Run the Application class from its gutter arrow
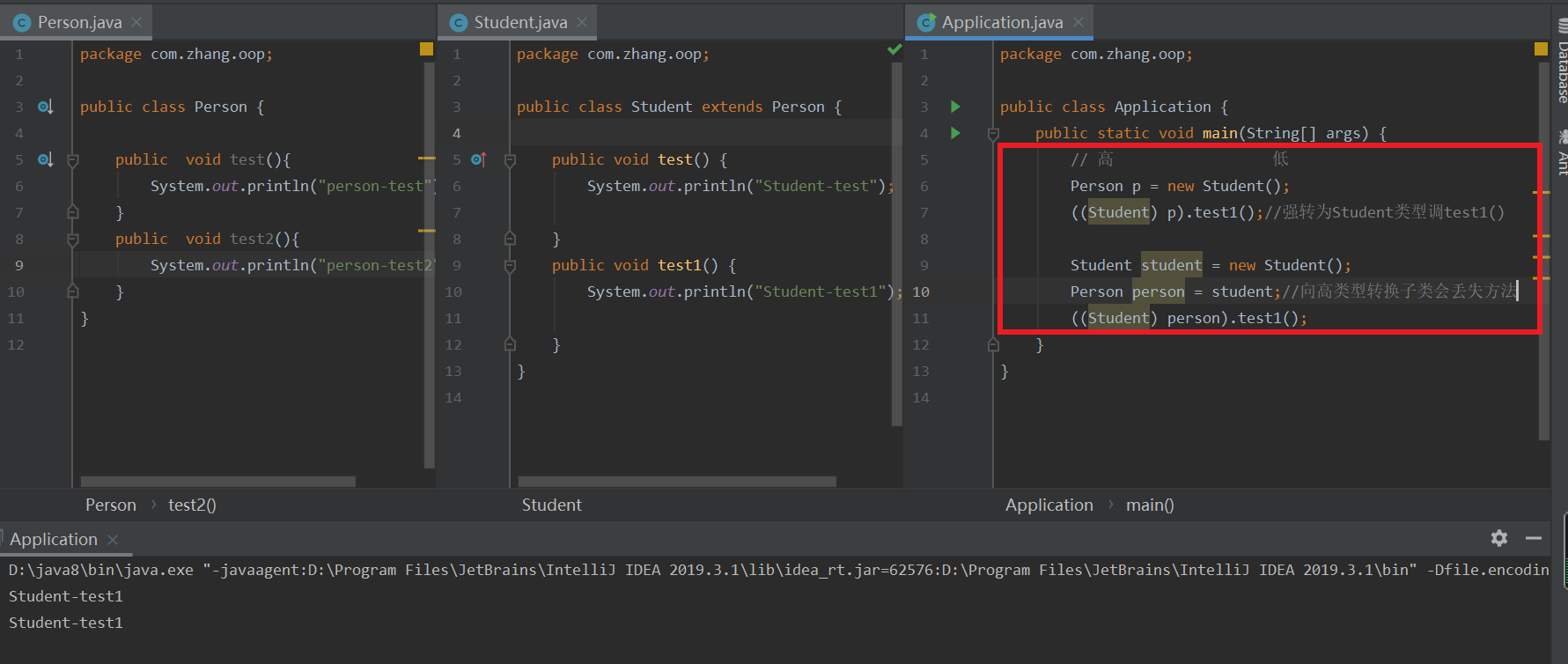Image resolution: width=1568 pixels, height=664 pixels. pyautogui.click(x=955, y=107)
